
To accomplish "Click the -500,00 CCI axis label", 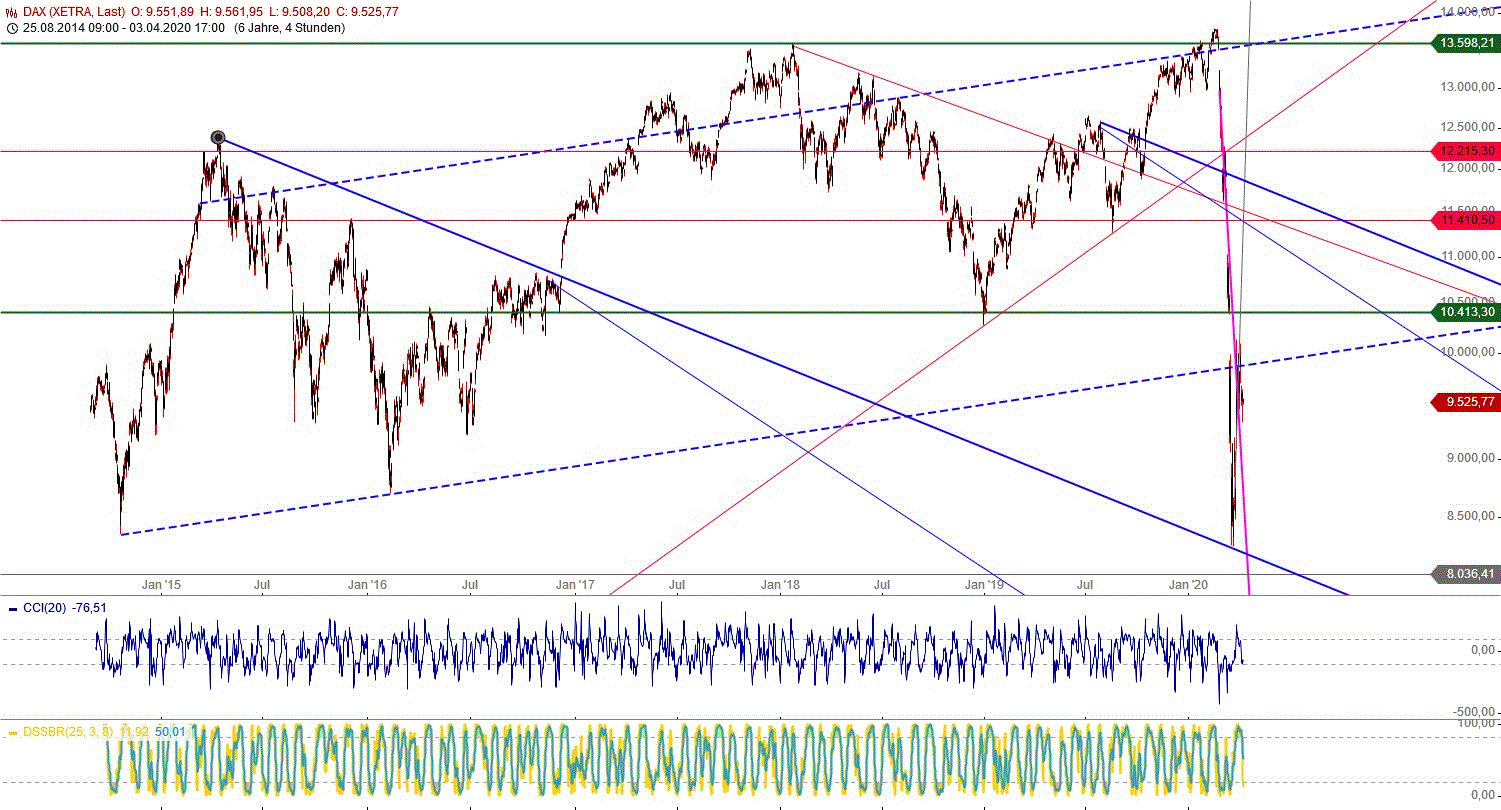I will pos(1473,711).
